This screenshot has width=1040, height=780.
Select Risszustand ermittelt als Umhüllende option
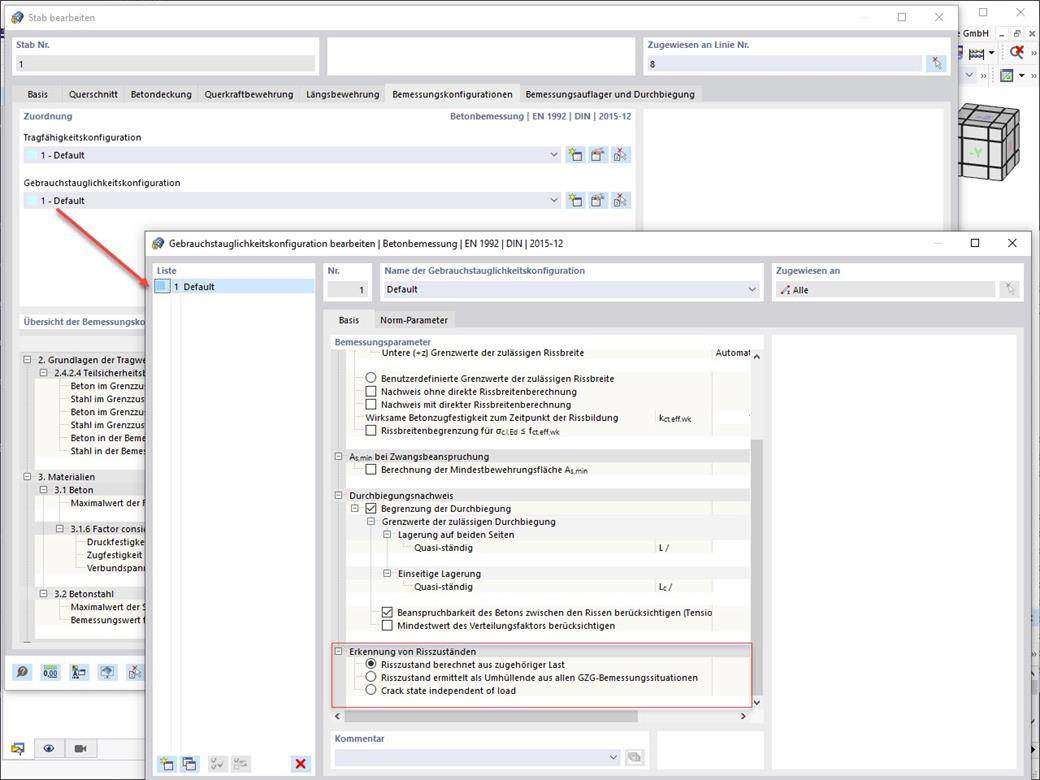[371, 677]
